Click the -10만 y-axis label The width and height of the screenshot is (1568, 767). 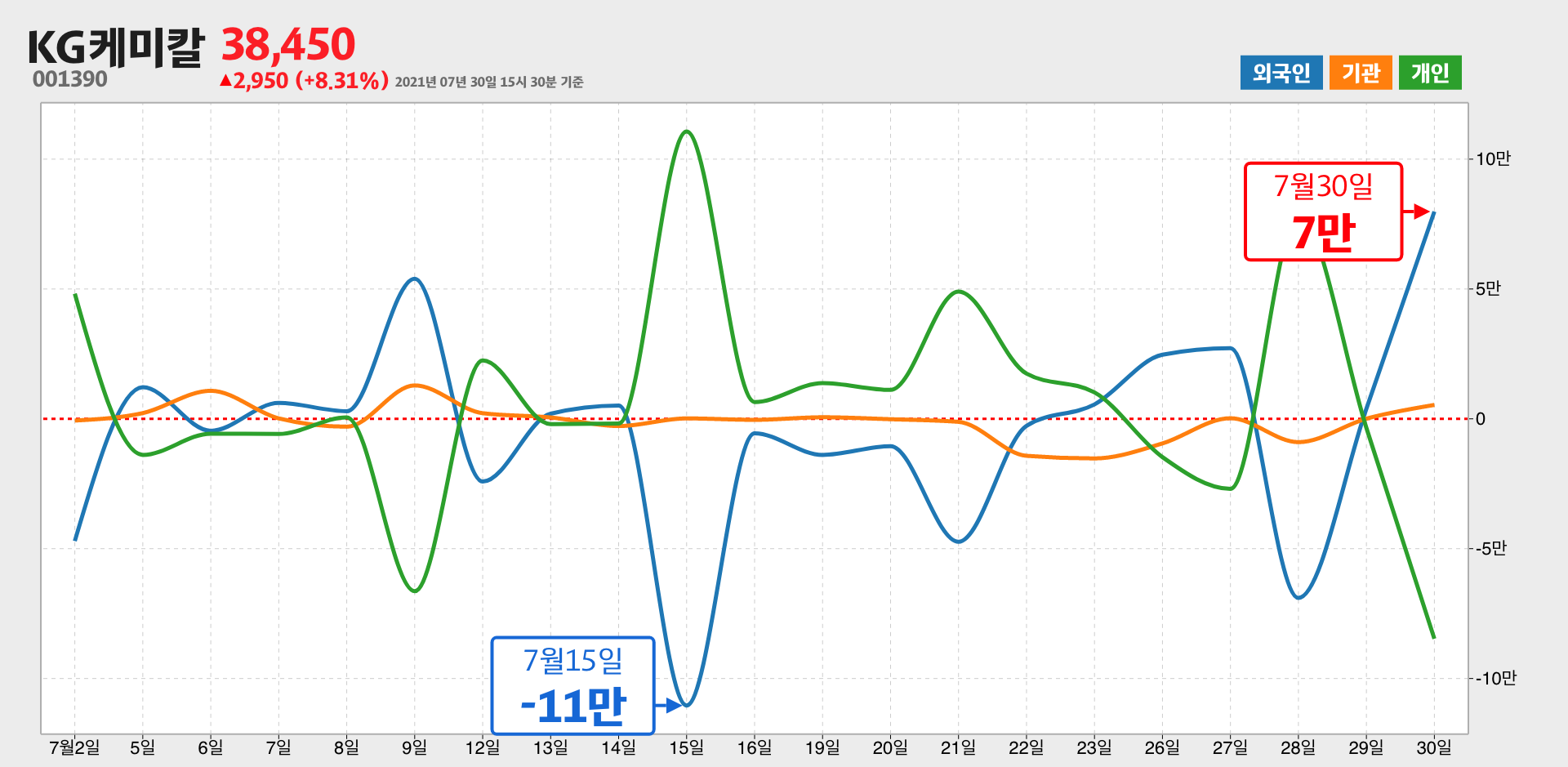[x=1496, y=678]
